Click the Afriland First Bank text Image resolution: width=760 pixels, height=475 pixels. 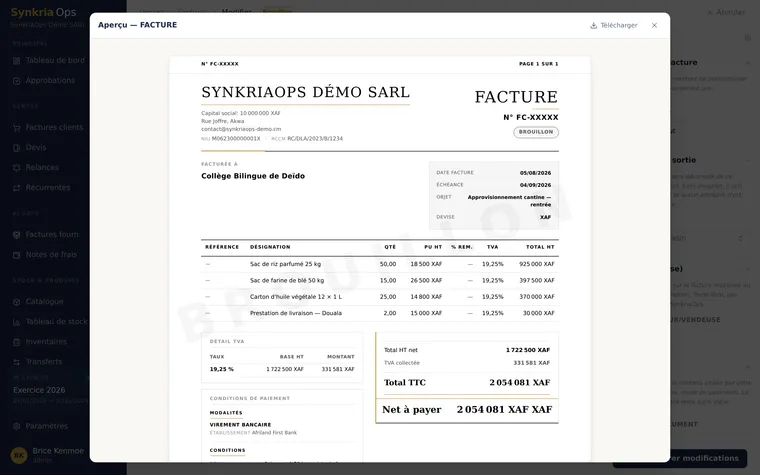click(274, 433)
